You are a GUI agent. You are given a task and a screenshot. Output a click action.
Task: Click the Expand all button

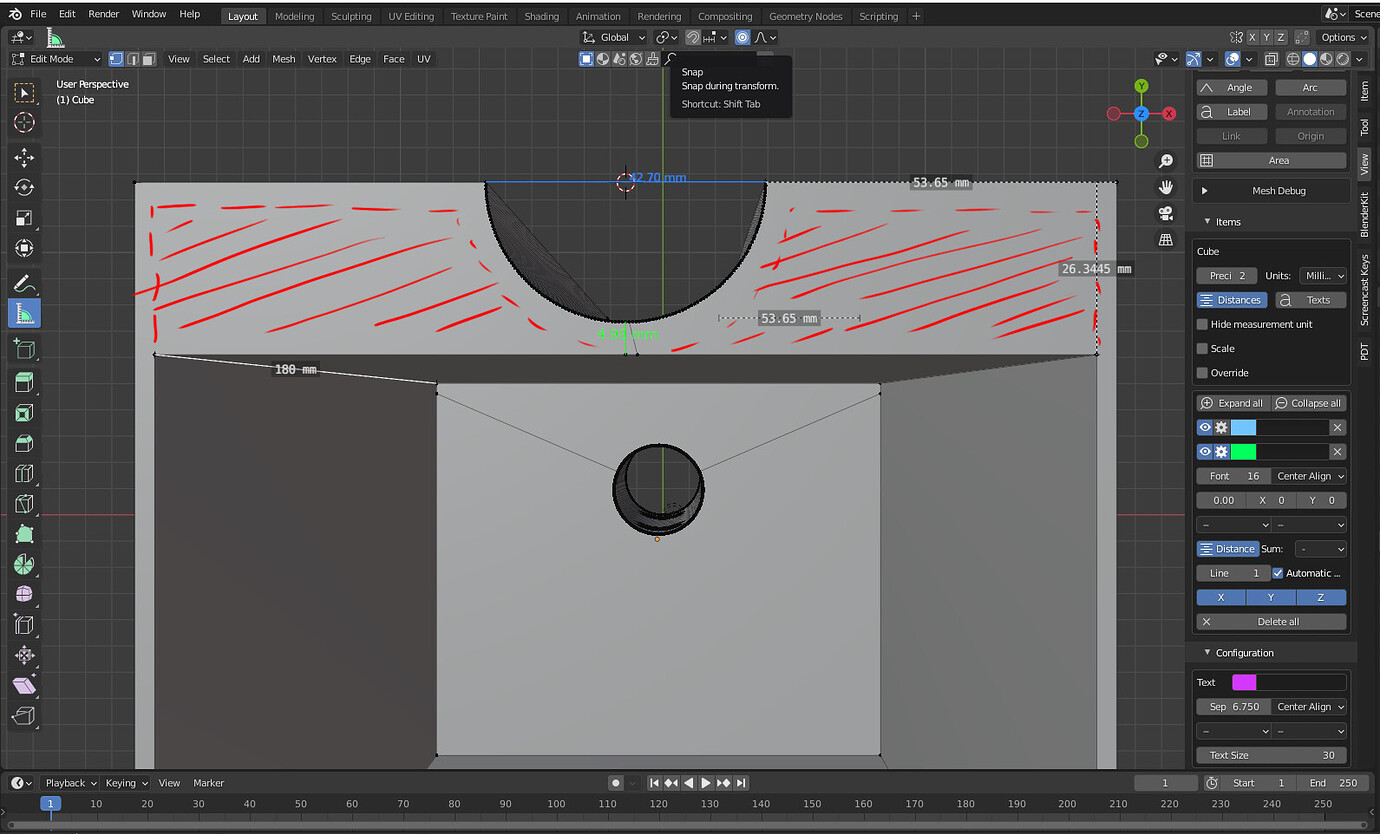pos(1233,403)
